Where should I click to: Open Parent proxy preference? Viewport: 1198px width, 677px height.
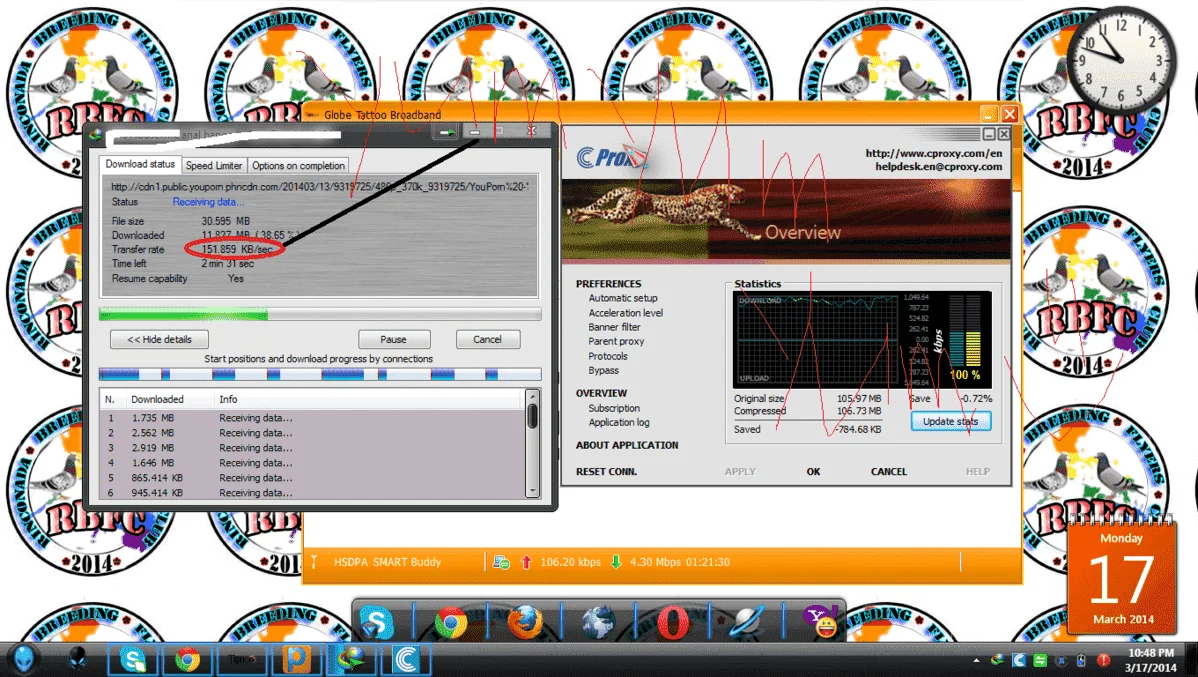(616, 342)
